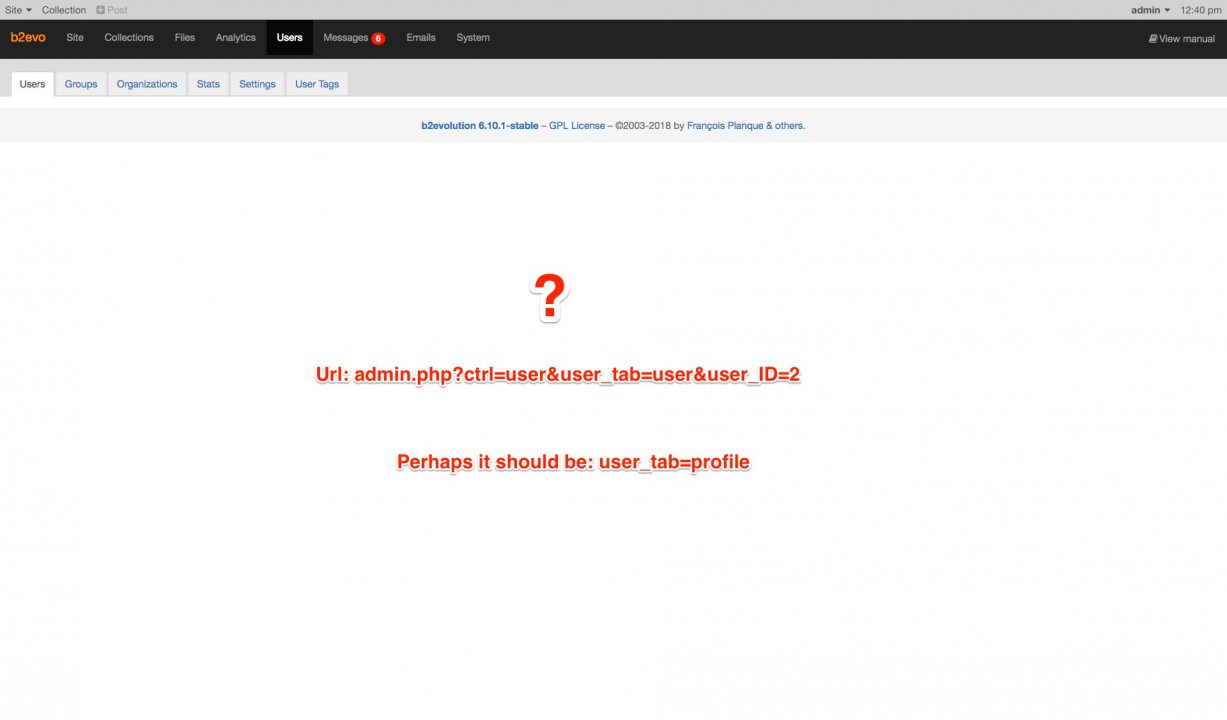Image resolution: width=1227 pixels, height=720 pixels.
Task: Click the 12:40 pm clock
Action: point(1199,10)
